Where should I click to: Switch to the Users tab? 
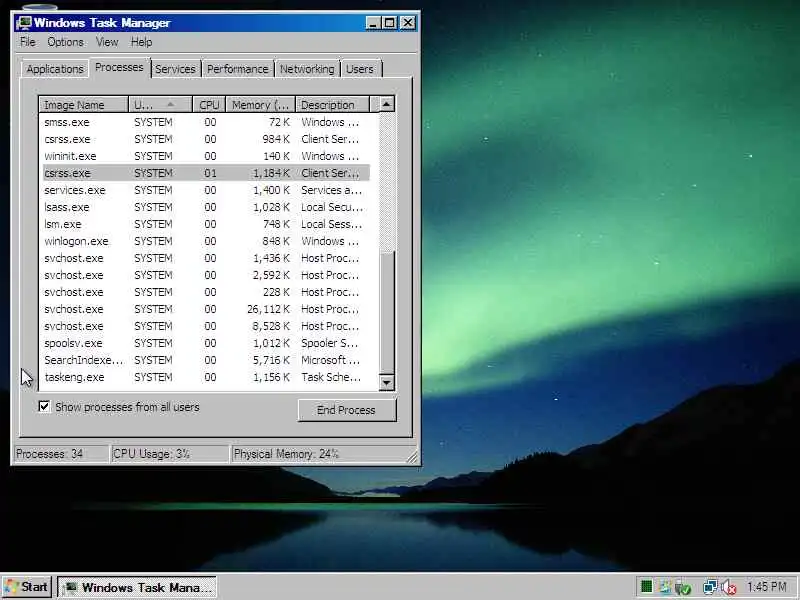coord(360,69)
